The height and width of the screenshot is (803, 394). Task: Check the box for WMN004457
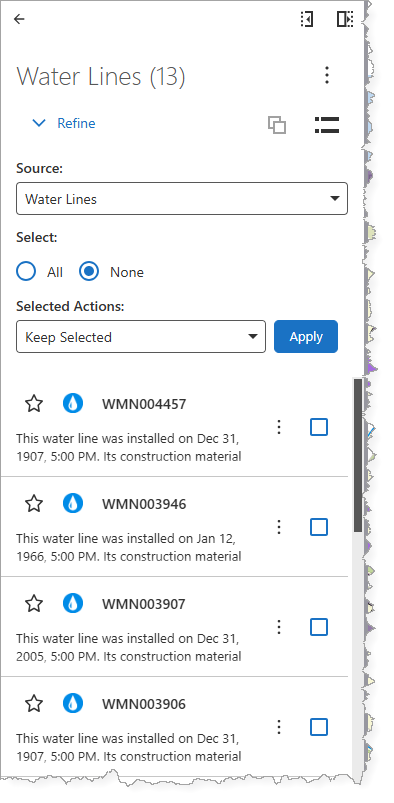tap(319, 427)
